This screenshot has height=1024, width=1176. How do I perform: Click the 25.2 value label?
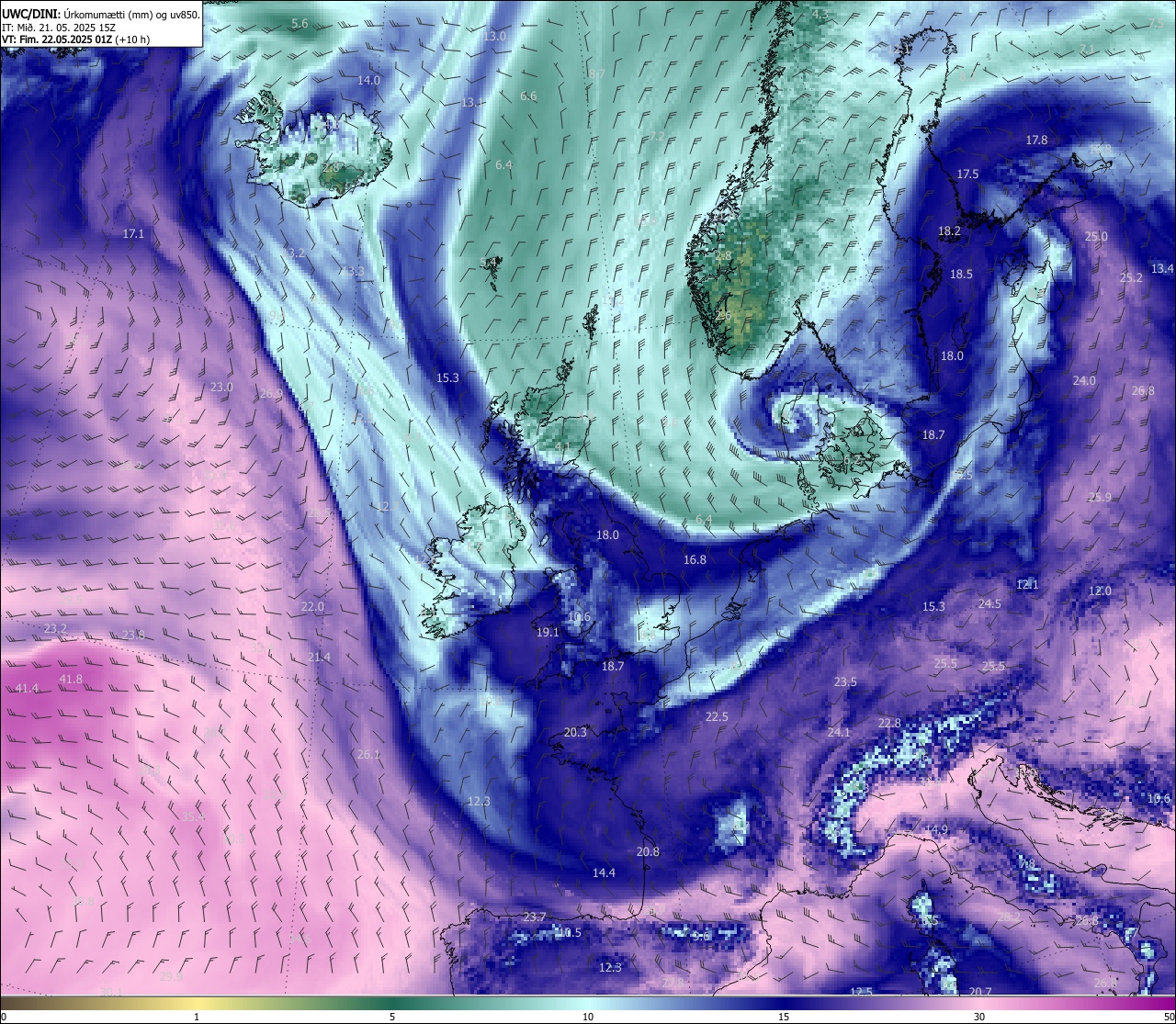[x=1131, y=277]
